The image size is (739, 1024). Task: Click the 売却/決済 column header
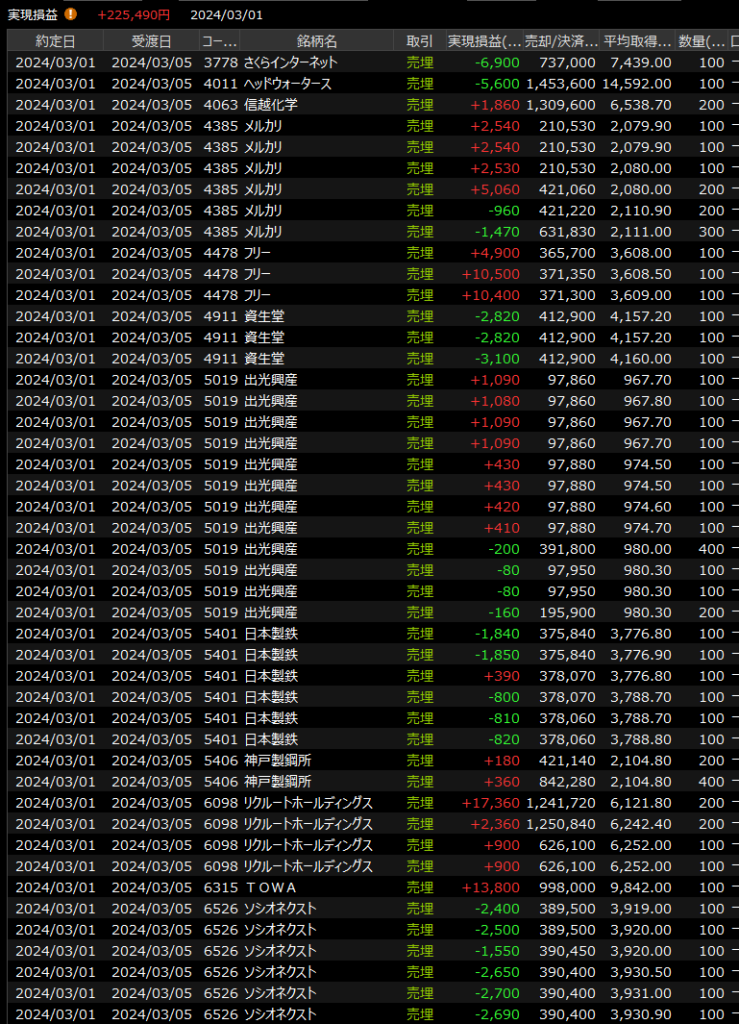561,41
